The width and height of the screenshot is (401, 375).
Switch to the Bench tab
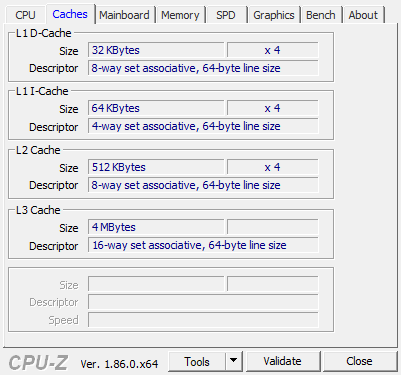tap(321, 15)
